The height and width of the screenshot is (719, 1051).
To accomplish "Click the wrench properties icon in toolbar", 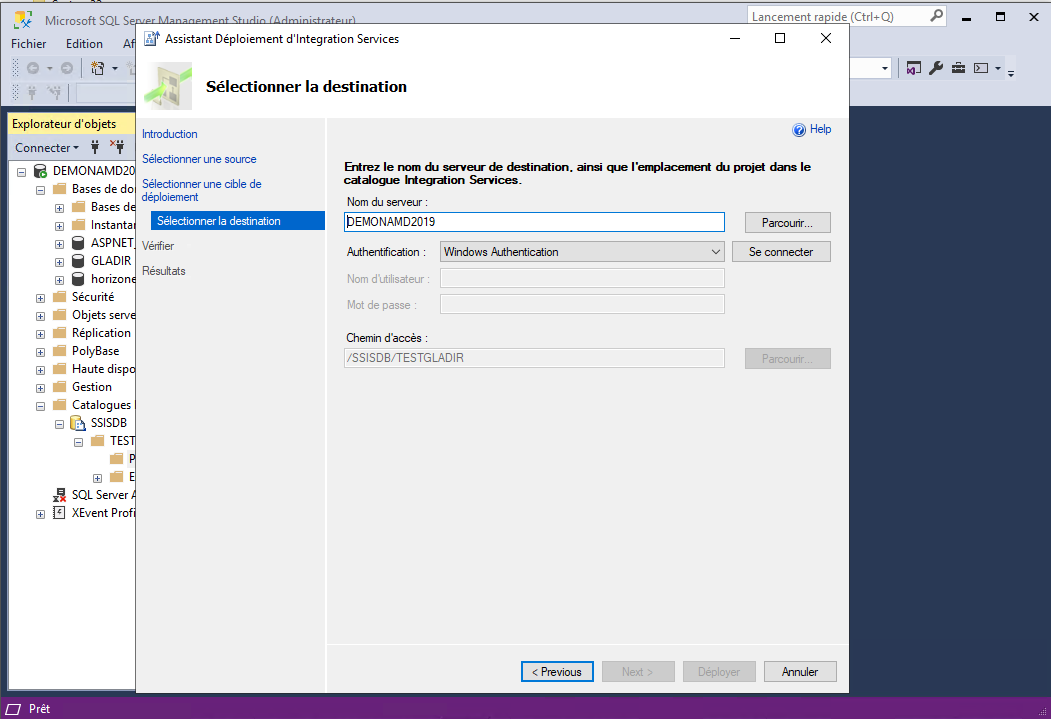I will coord(936,68).
